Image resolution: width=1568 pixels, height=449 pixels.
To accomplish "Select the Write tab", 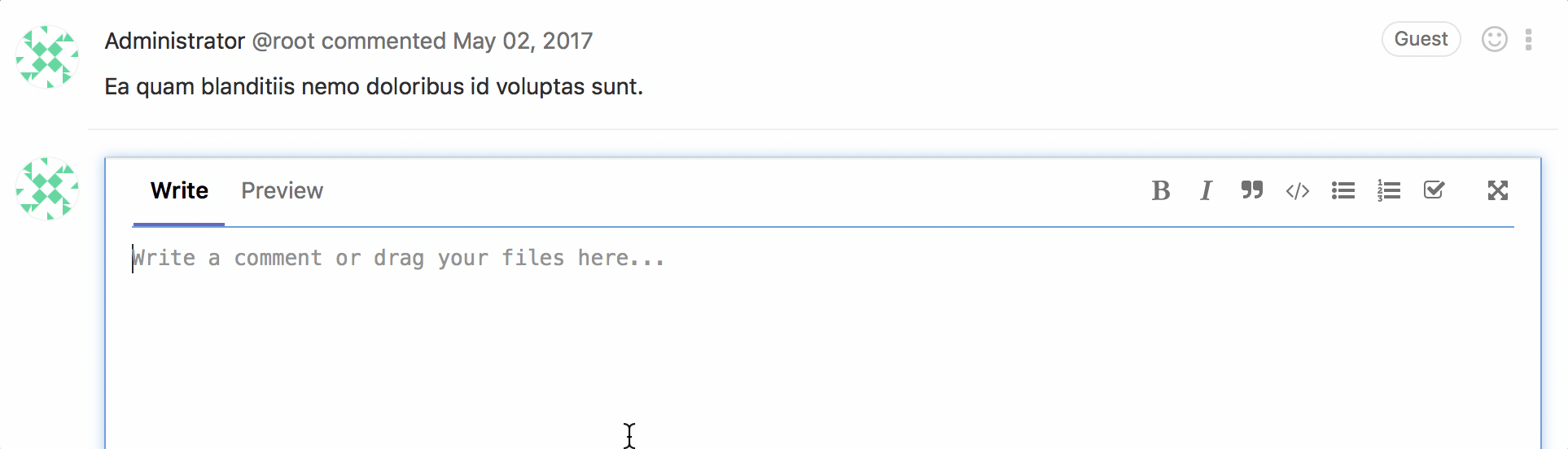I will point(179,190).
